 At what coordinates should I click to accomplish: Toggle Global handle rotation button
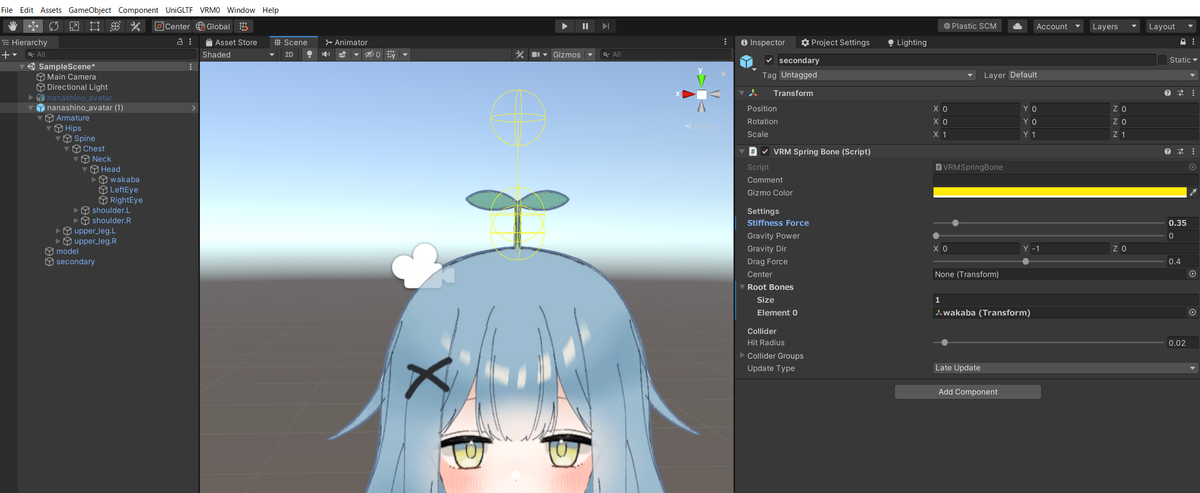pyautogui.click(x=214, y=26)
